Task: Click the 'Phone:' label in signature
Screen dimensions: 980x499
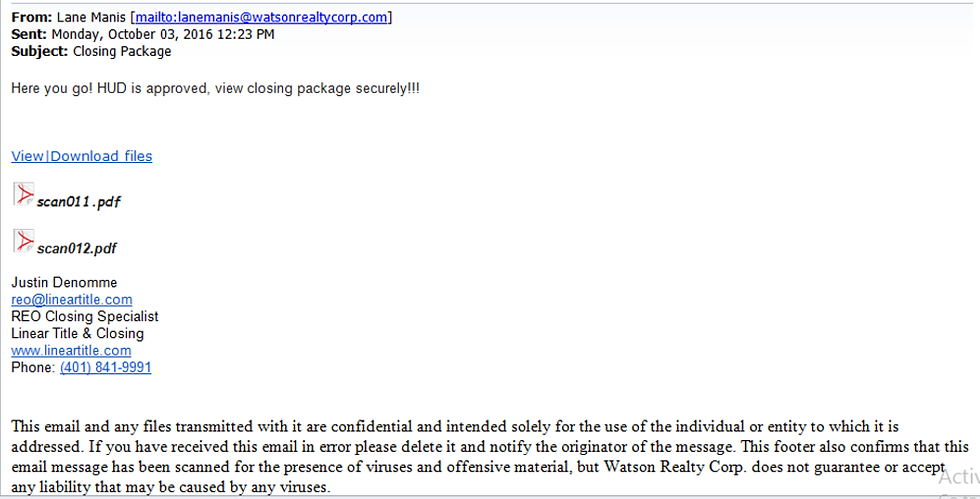Action: 33,367
